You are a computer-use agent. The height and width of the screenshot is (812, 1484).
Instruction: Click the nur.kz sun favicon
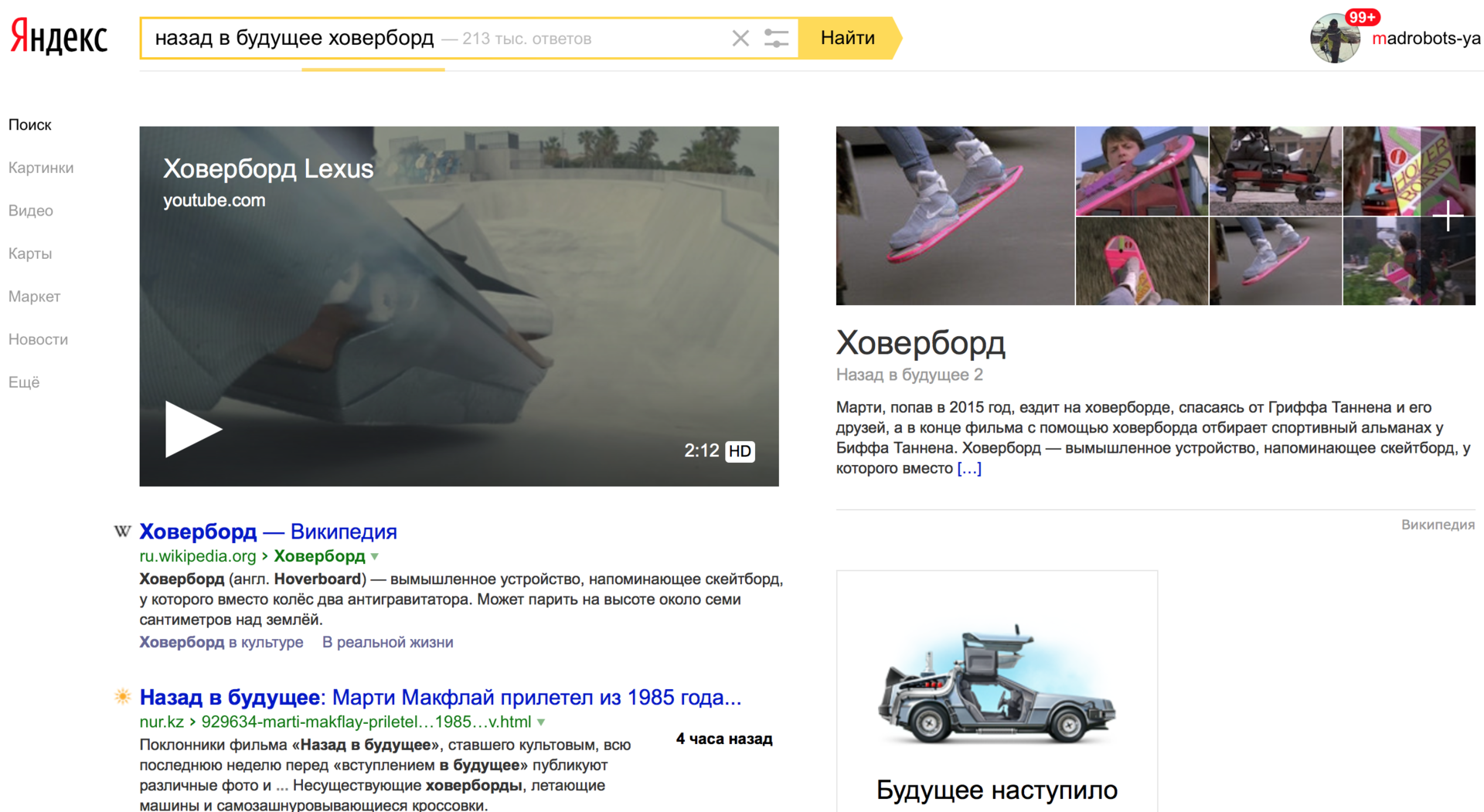pos(122,697)
